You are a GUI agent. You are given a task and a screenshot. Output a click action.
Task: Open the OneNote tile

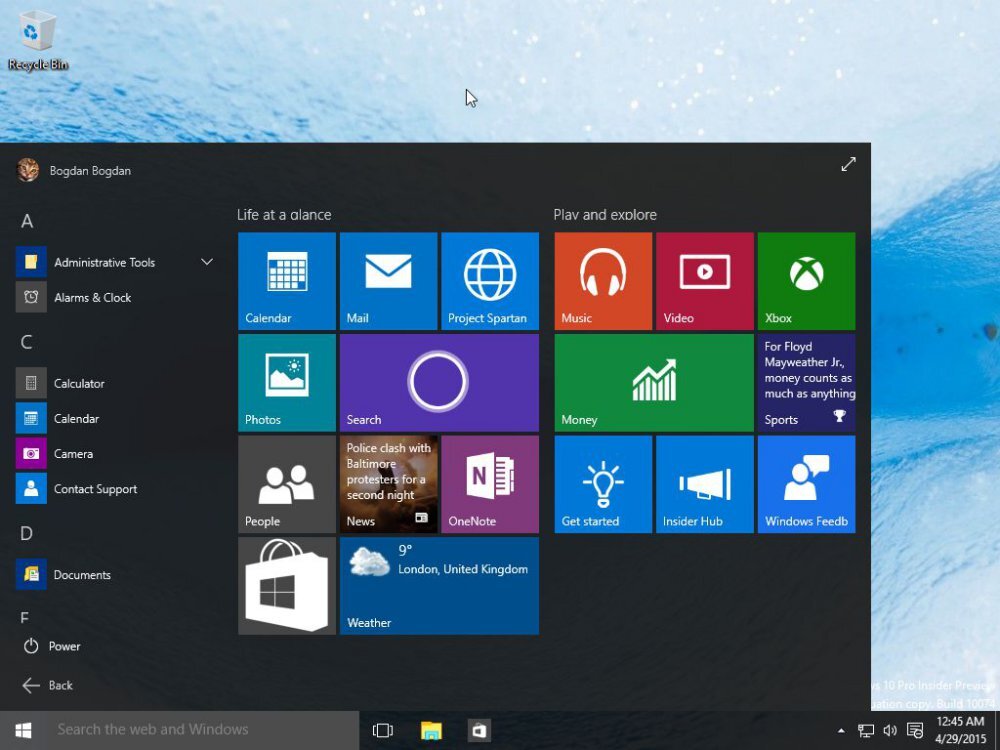click(x=490, y=484)
